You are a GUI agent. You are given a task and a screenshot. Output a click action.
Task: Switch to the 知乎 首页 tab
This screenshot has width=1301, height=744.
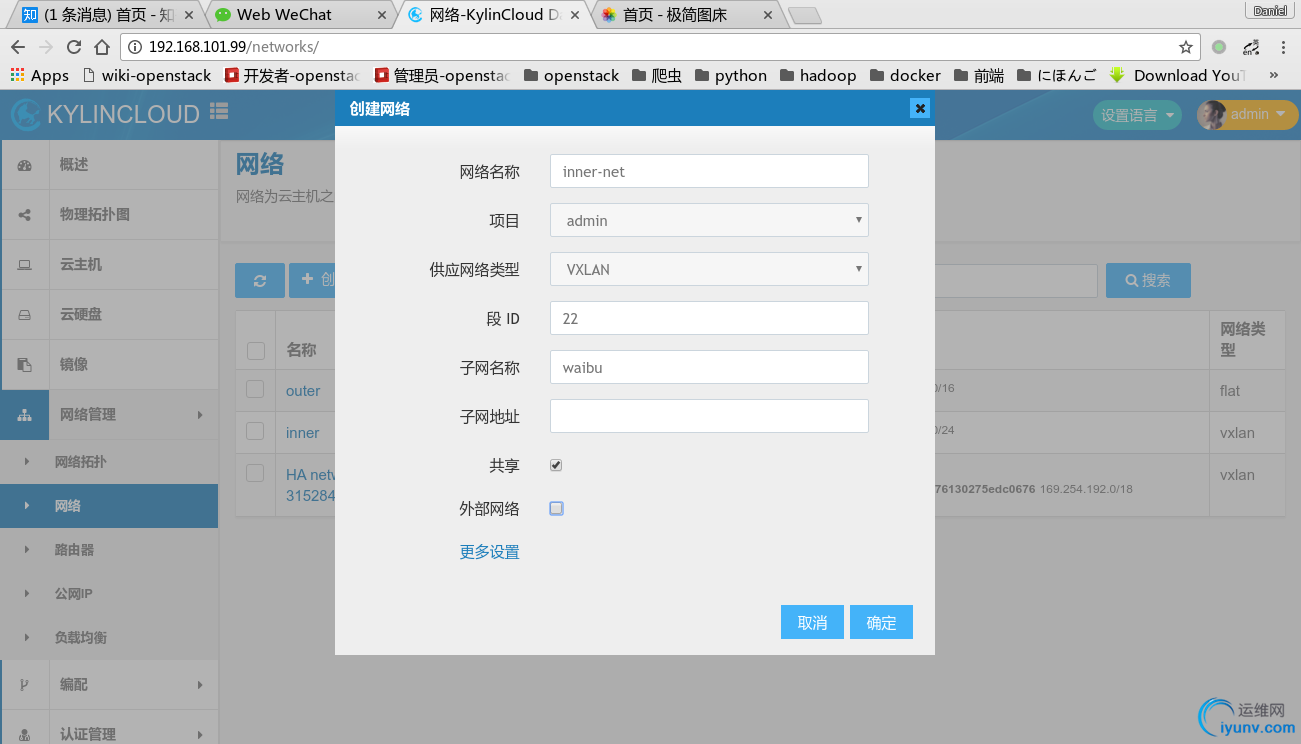[105, 15]
